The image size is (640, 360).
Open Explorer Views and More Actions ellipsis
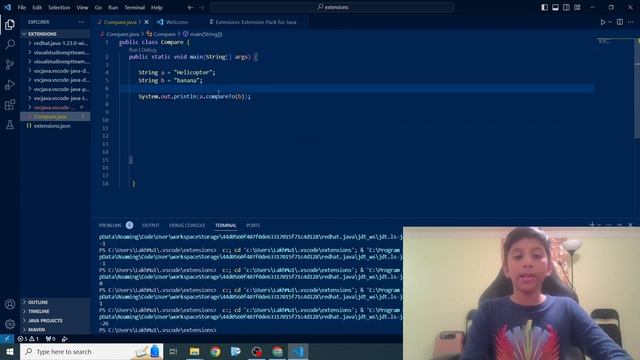(x=81, y=22)
